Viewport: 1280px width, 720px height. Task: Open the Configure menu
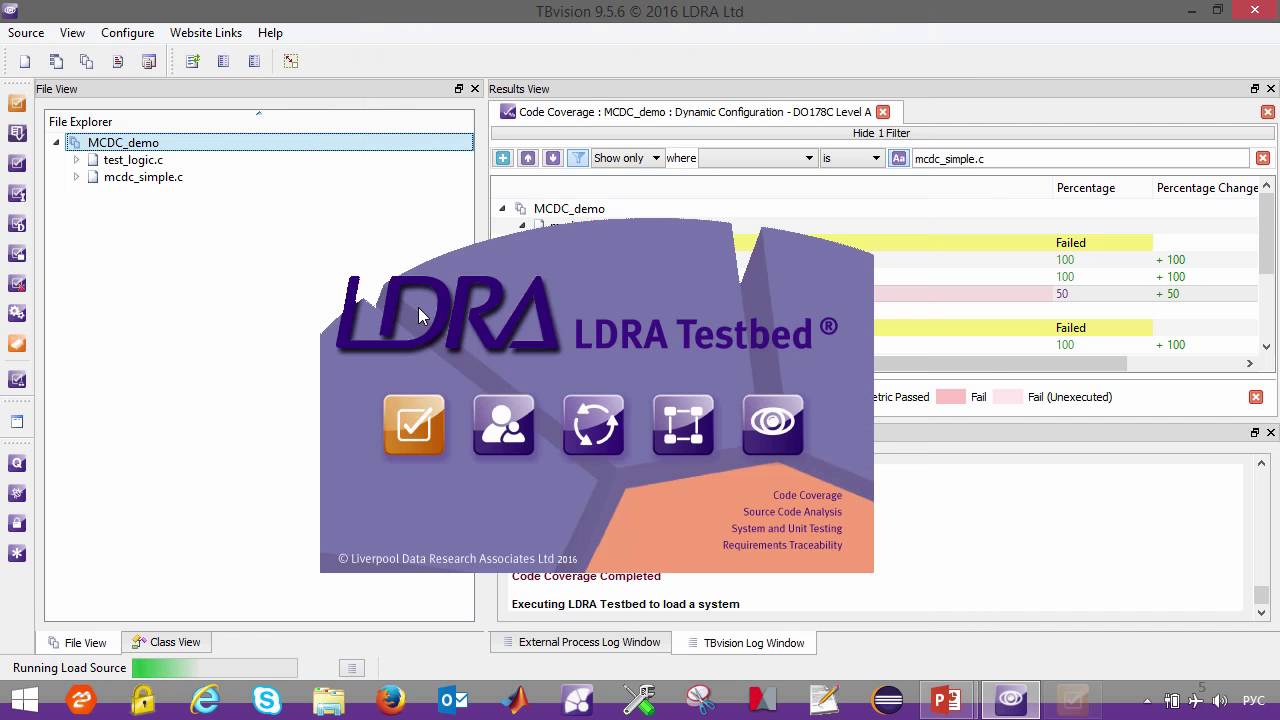[x=127, y=33]
